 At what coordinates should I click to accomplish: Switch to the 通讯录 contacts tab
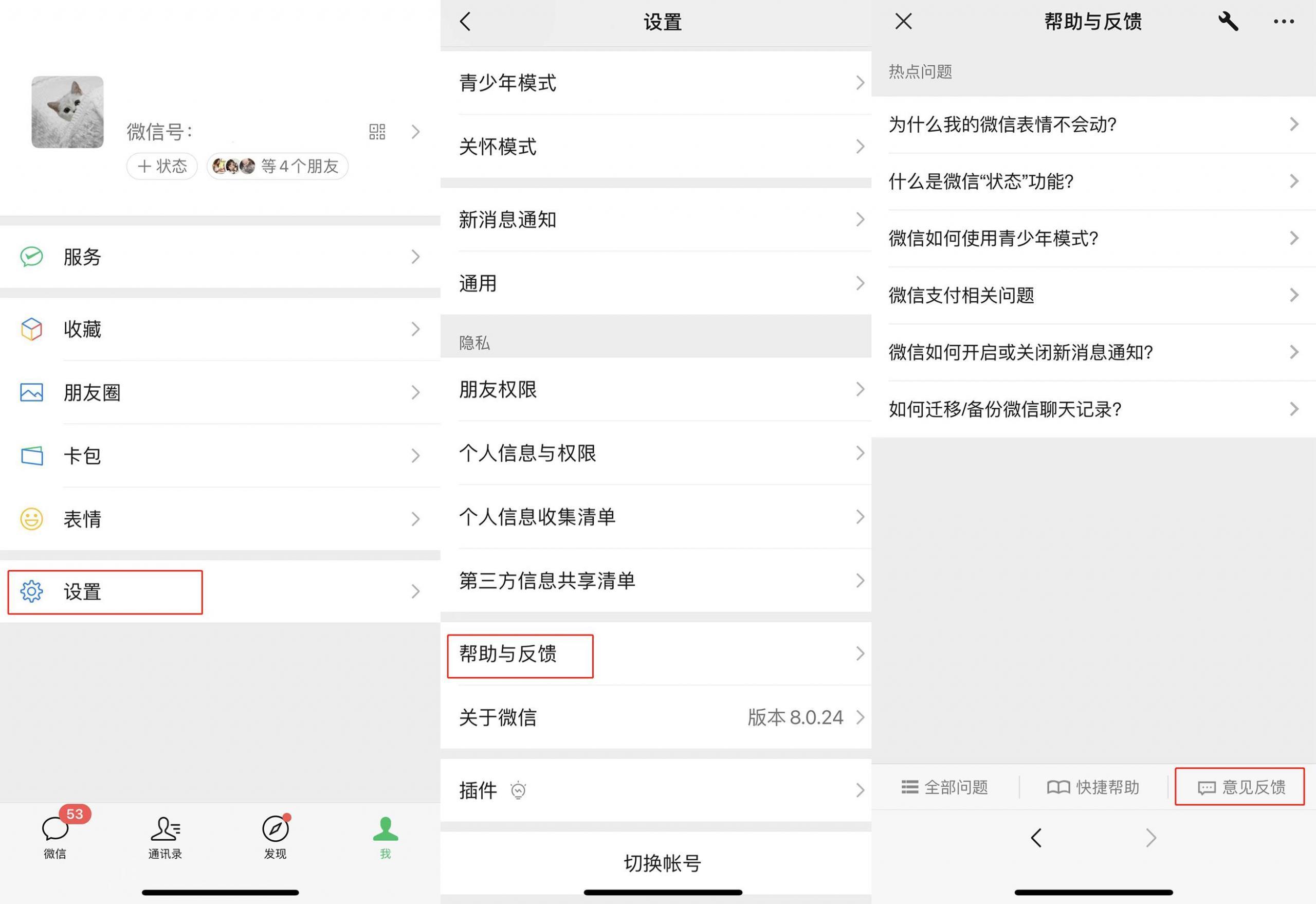(x=166, y=838)
